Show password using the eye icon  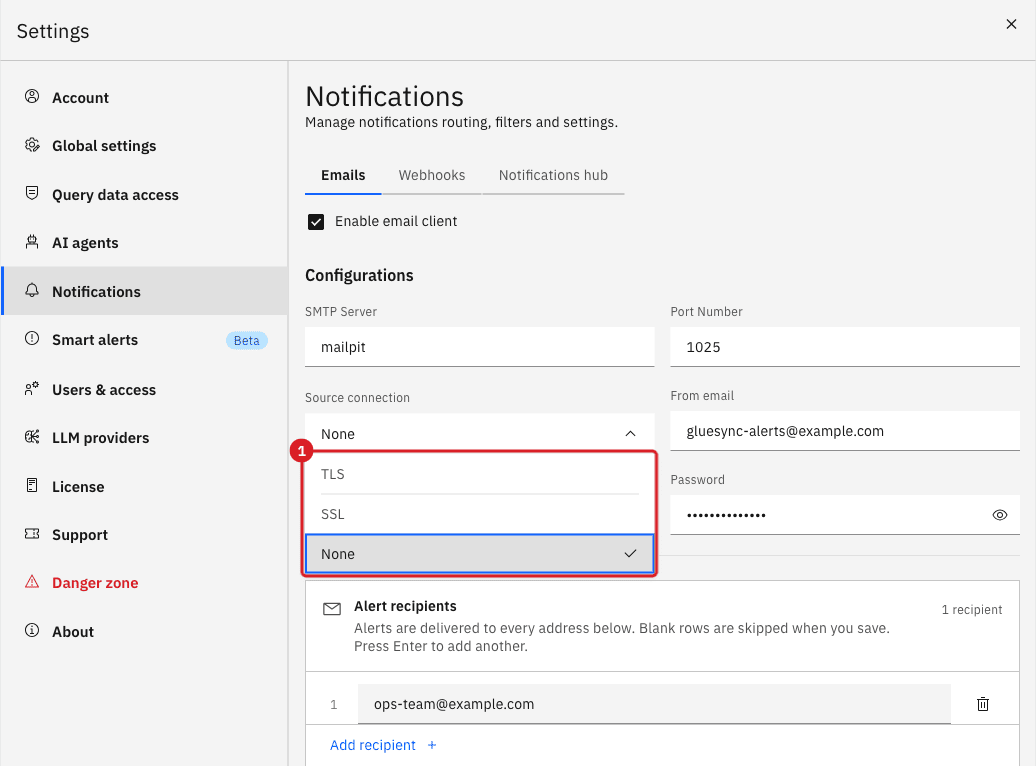1000,515
